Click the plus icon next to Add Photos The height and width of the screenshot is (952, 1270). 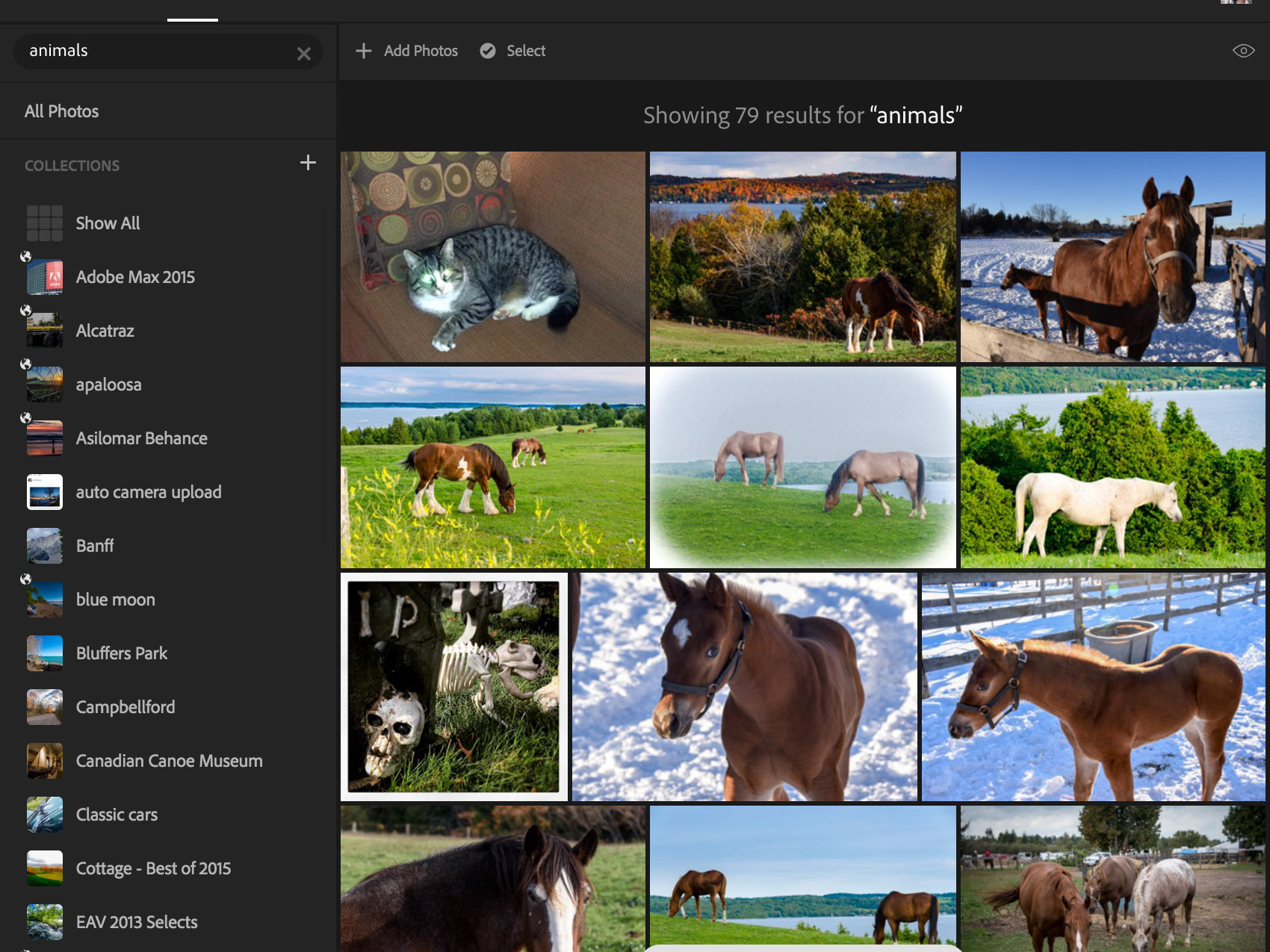pos(364,51)
